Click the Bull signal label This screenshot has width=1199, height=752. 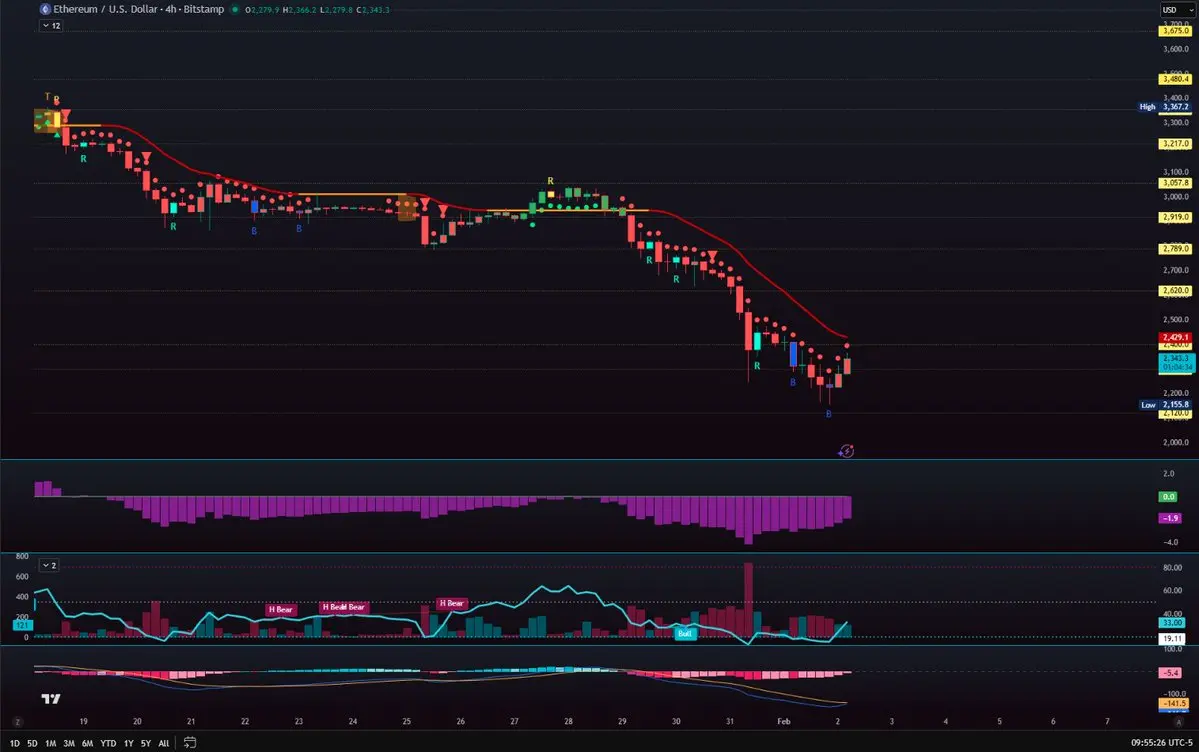(685, 633)
